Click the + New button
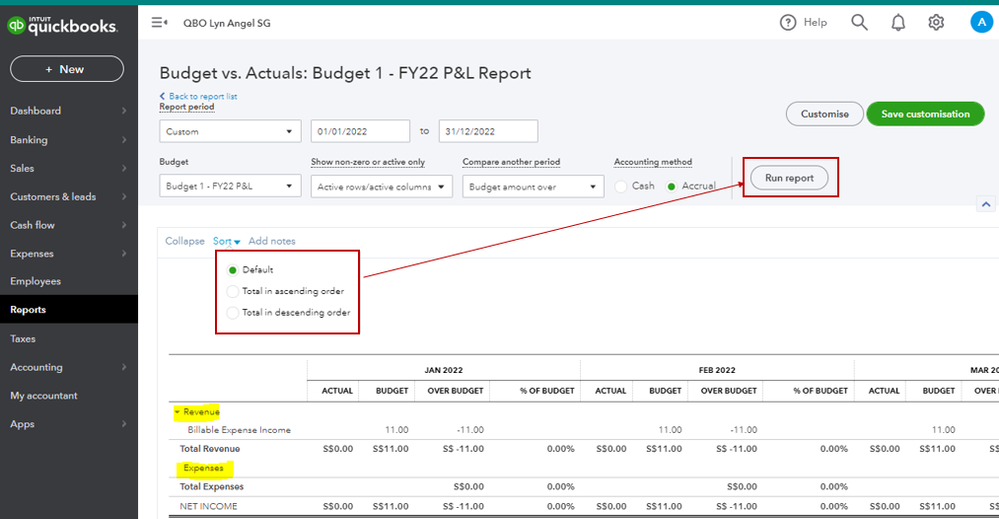 click(67, 69)
